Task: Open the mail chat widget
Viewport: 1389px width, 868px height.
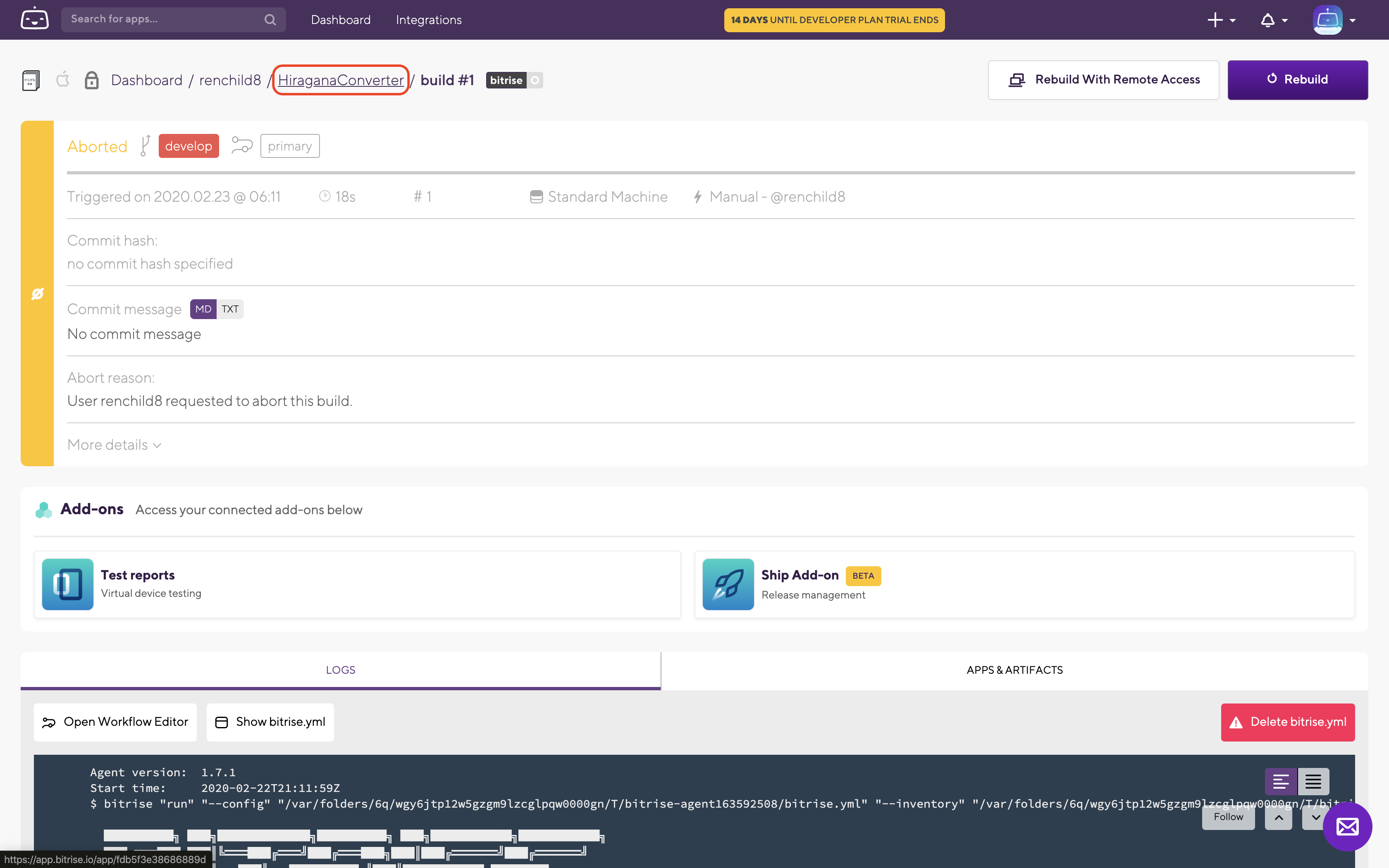Action: [x=1346, y=827]
